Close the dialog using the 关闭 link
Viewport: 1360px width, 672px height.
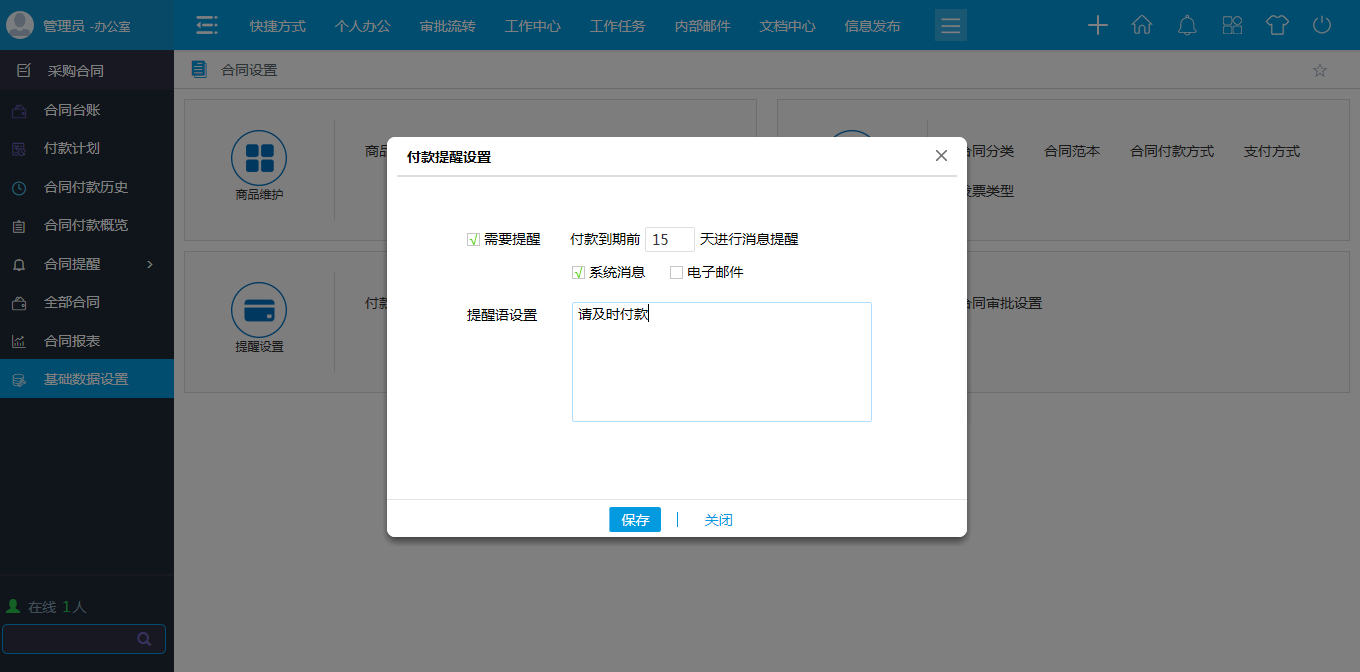(x=718, y=519)
